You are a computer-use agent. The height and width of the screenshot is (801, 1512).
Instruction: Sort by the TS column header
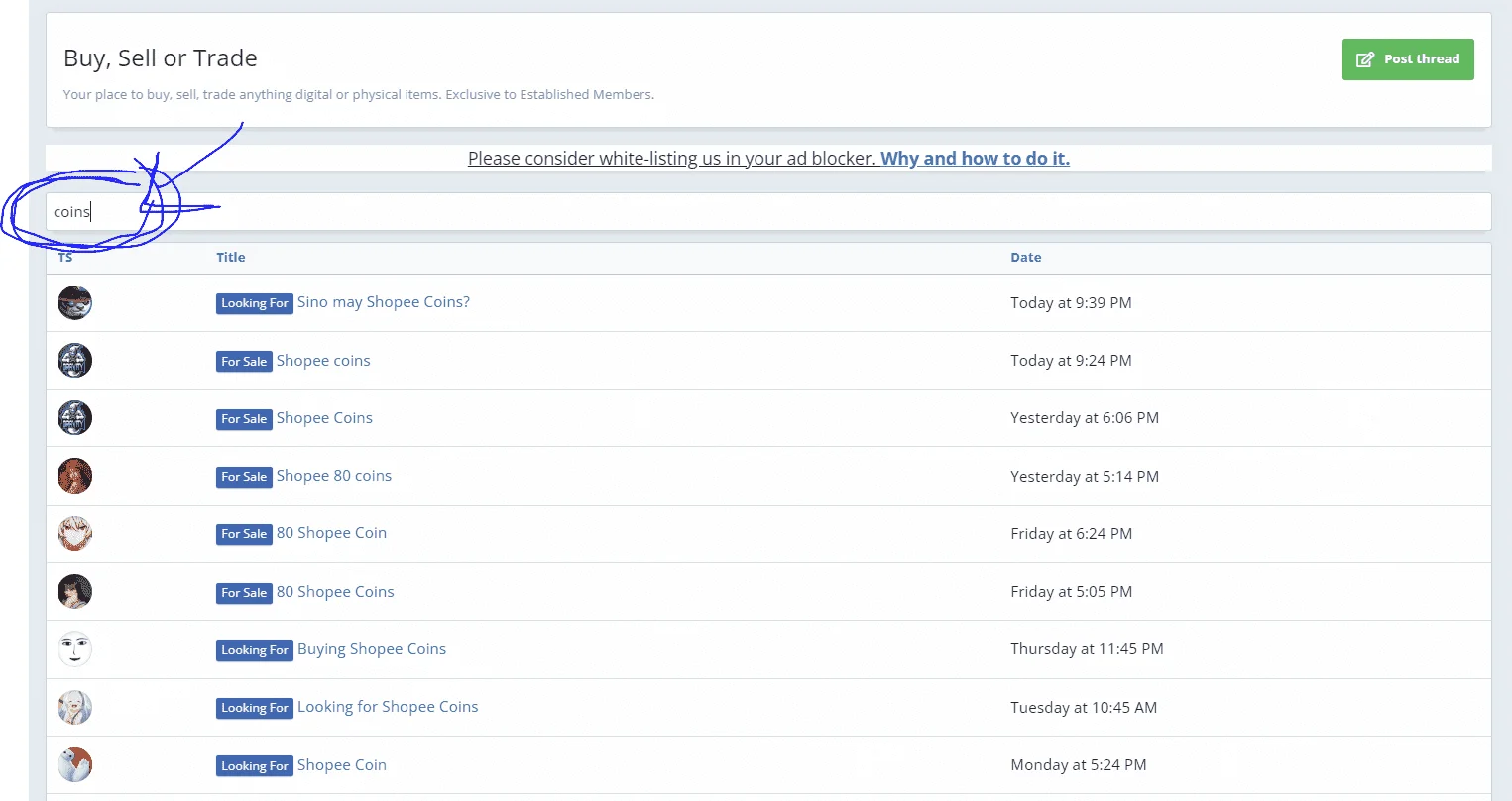65,257
